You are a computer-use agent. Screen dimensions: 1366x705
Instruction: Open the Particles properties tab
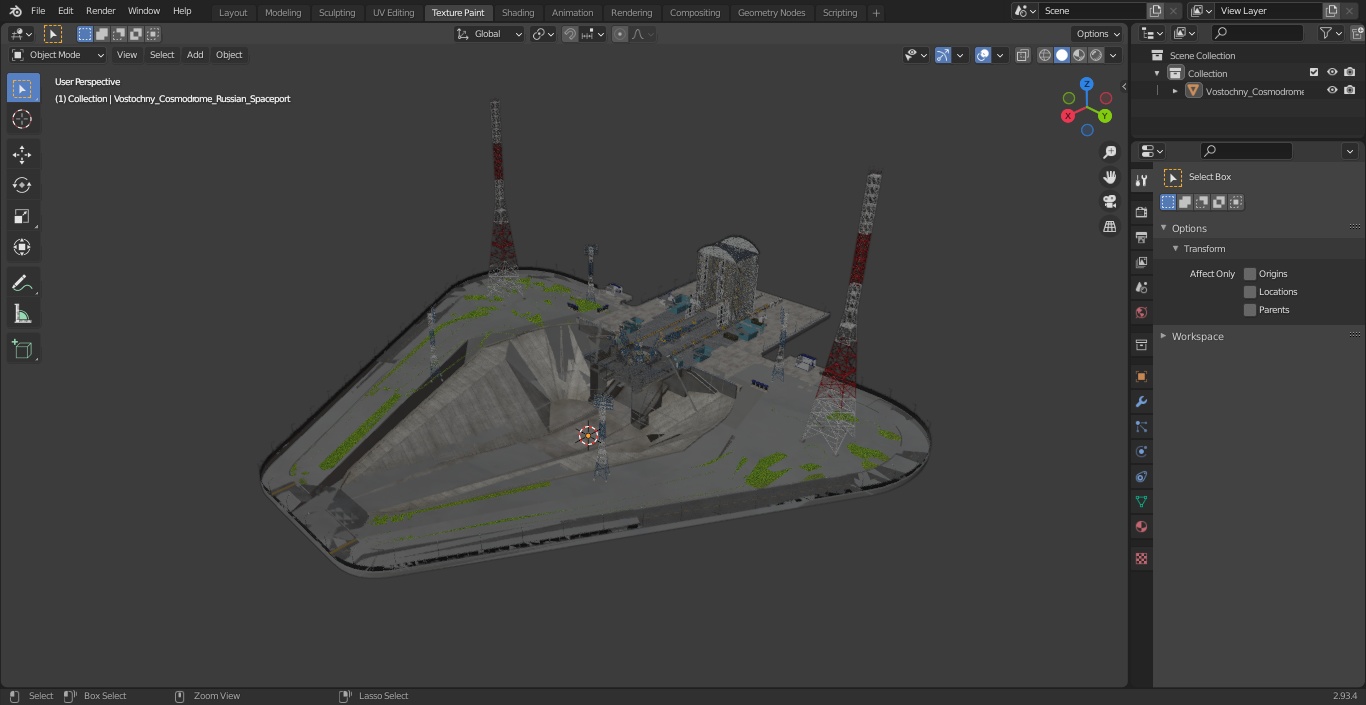pos(1141,427)
